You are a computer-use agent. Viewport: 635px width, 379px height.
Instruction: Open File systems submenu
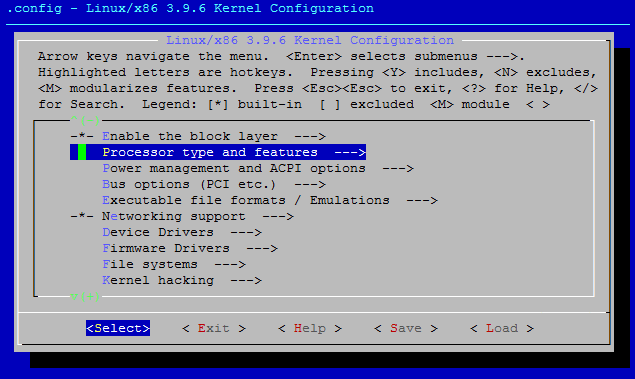point(174,264)
